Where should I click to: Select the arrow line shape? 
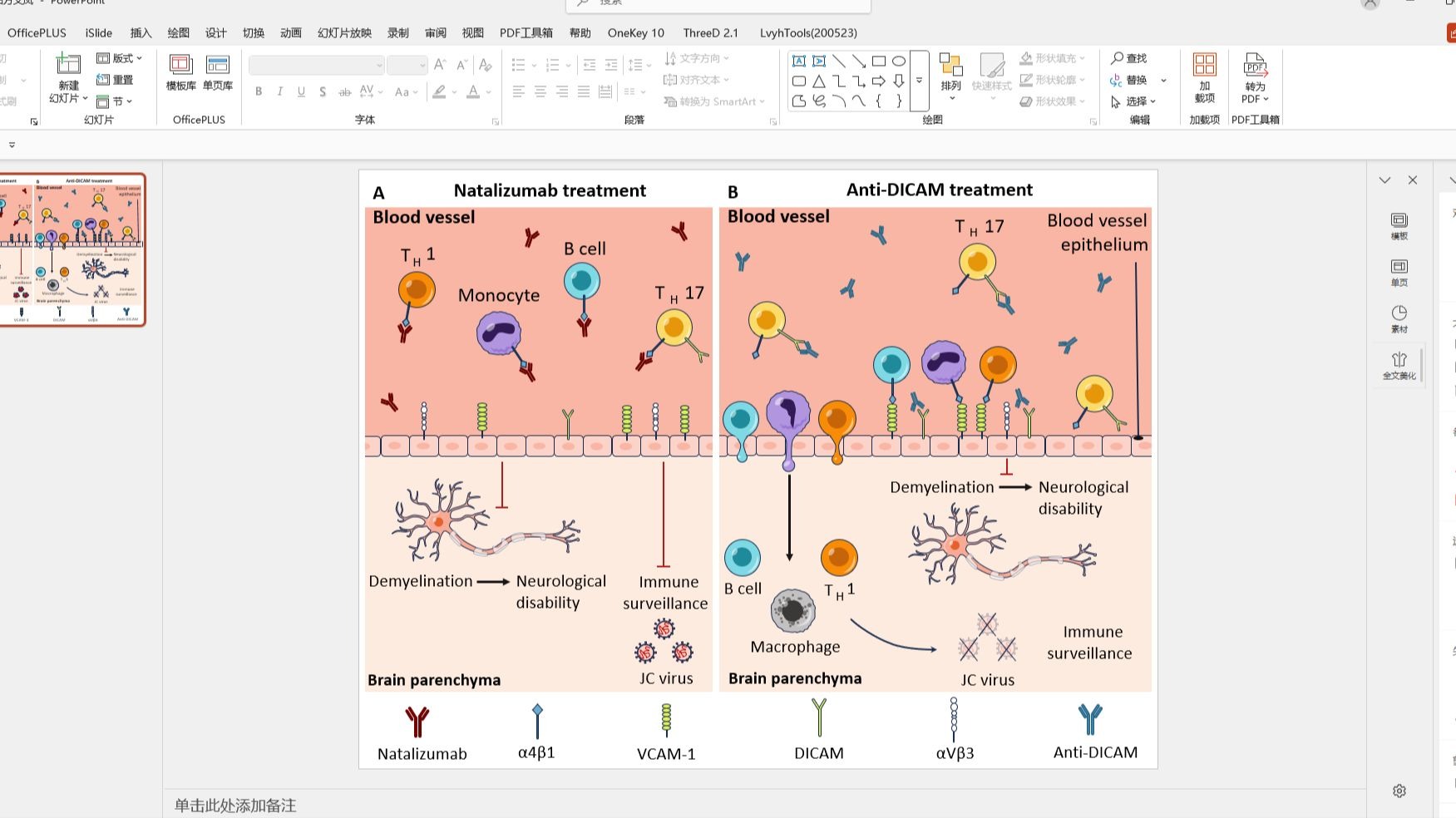coord(859,61)
